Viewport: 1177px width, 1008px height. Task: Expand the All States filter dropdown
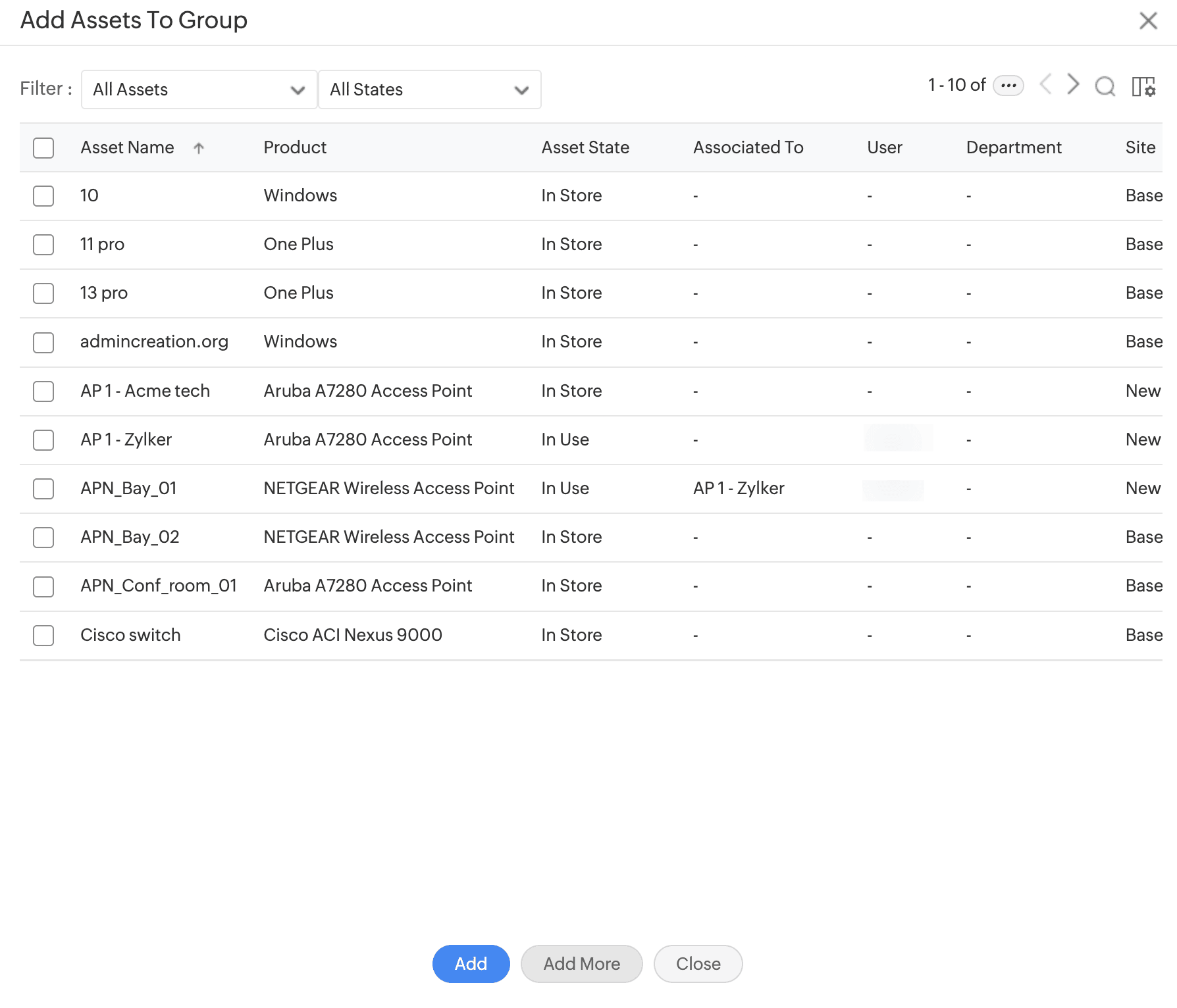point(429,89)
